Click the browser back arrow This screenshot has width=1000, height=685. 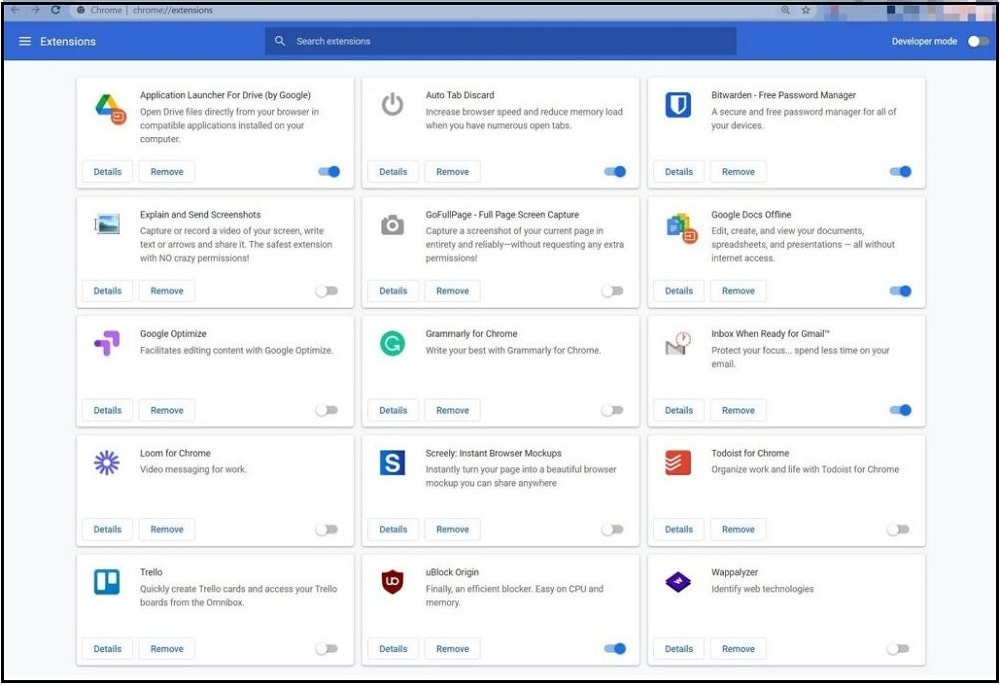coord(15,10)
